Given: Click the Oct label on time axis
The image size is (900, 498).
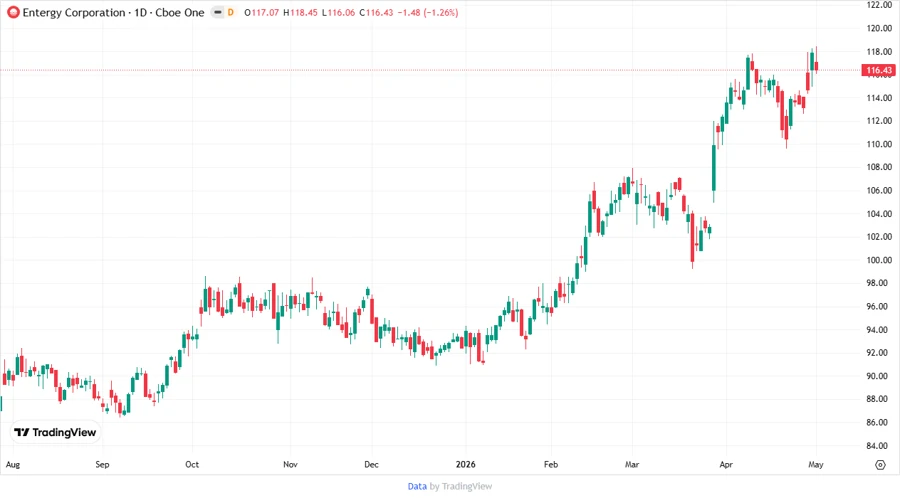Looking at the screenshot, I should 192,465.
